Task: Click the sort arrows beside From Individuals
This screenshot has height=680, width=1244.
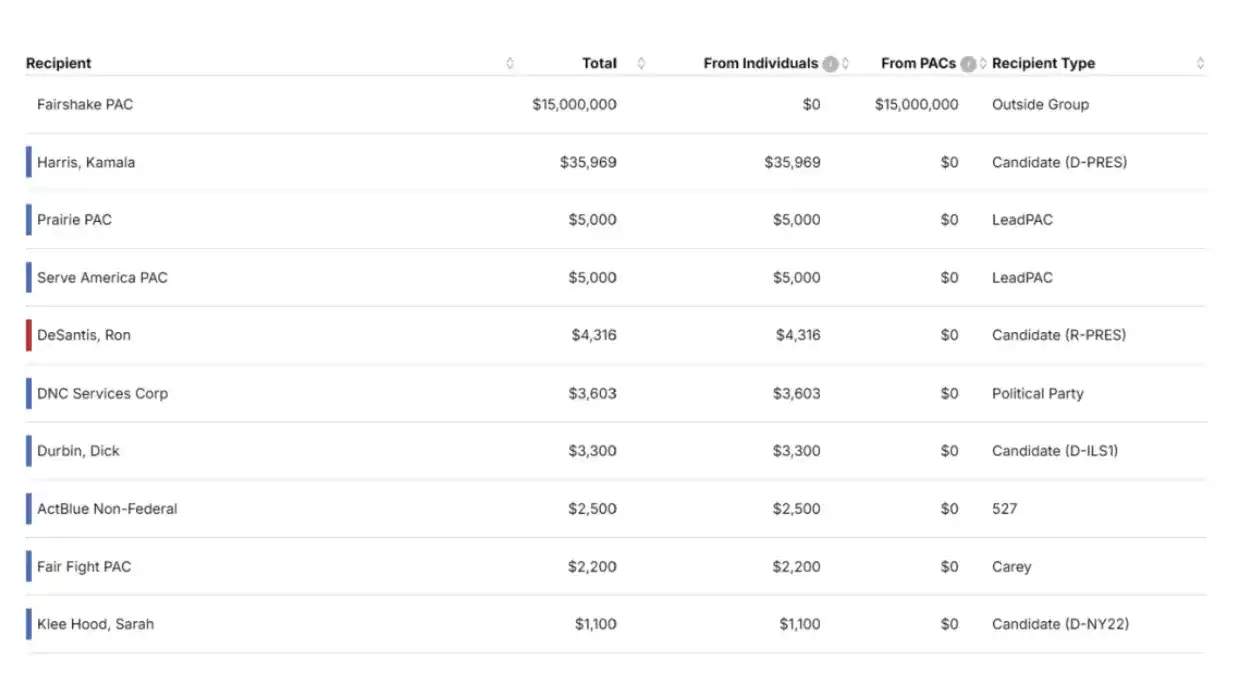Action: pyautogui.click(x=846, y=63)
